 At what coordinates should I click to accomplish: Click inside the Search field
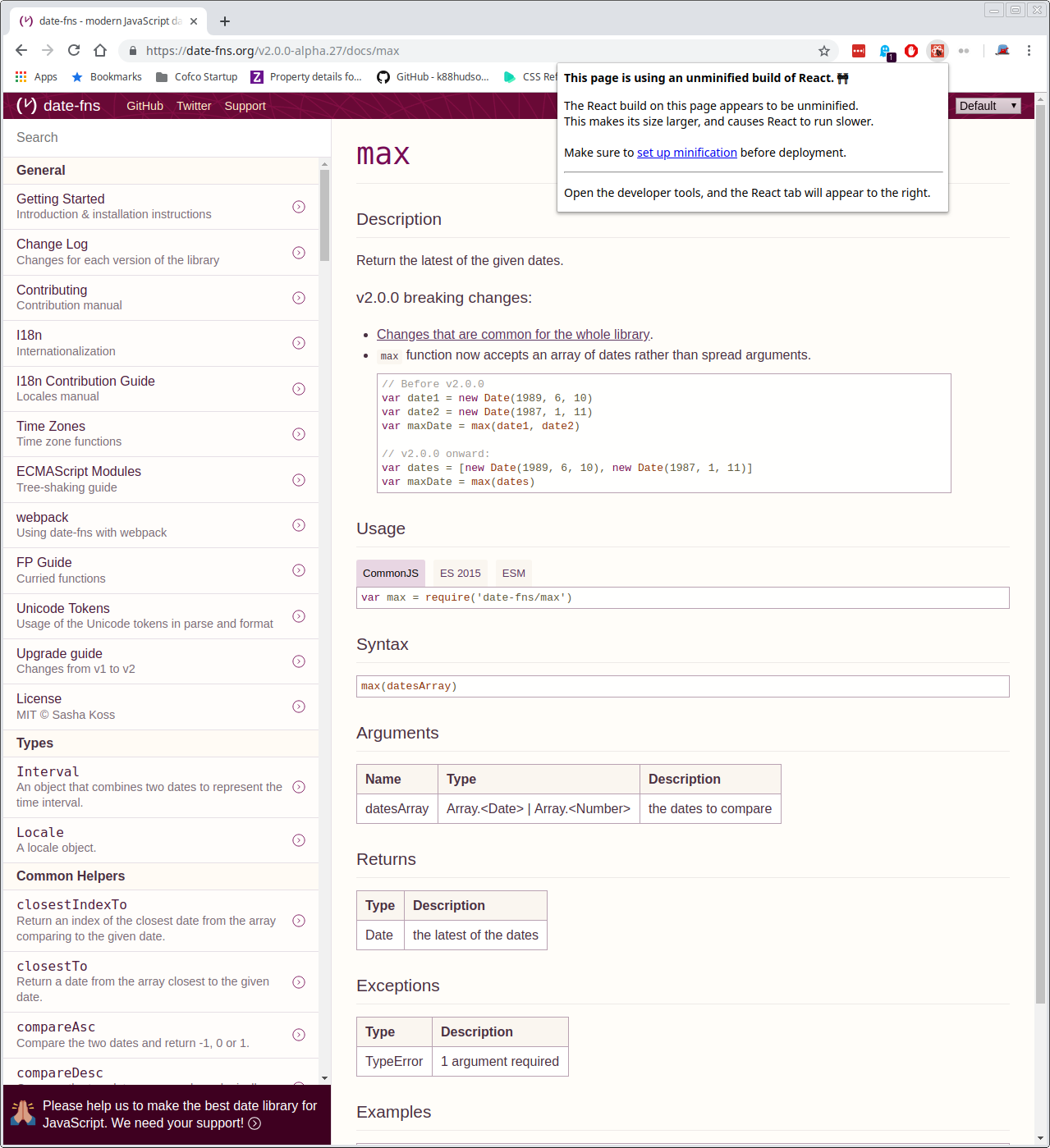123,137
